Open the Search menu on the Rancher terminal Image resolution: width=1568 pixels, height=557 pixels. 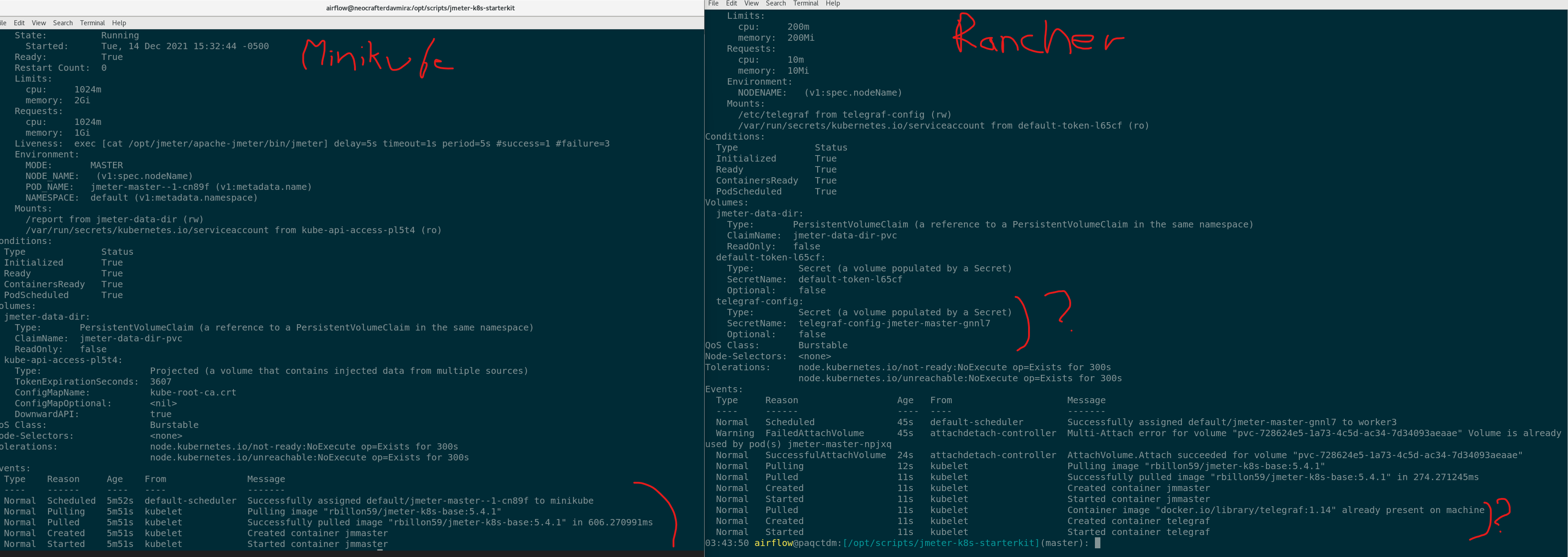click(776, 3)
